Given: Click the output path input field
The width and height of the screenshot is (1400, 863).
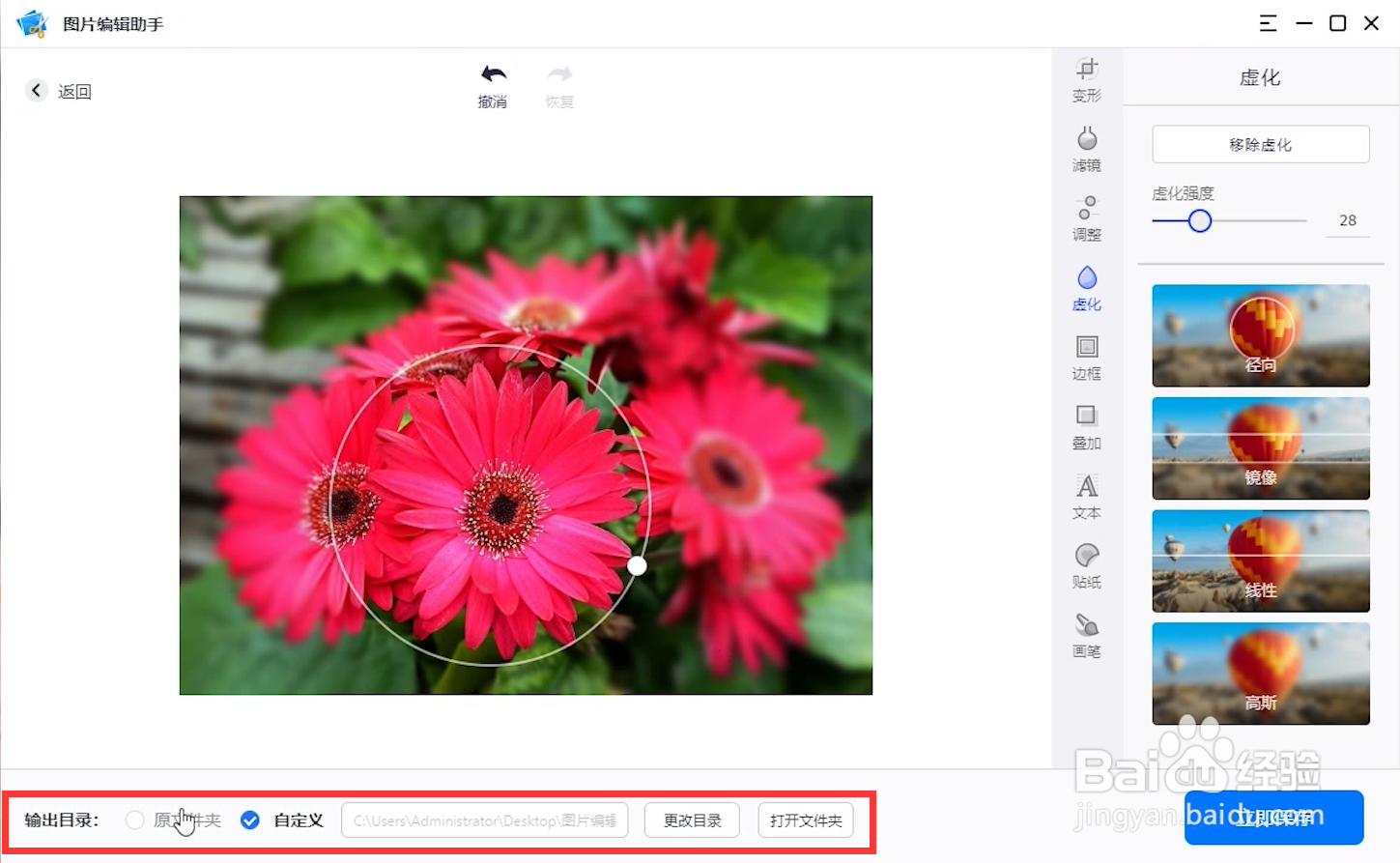Looking at the screenshot, I should pyautogui.click(x=483, y=820).
